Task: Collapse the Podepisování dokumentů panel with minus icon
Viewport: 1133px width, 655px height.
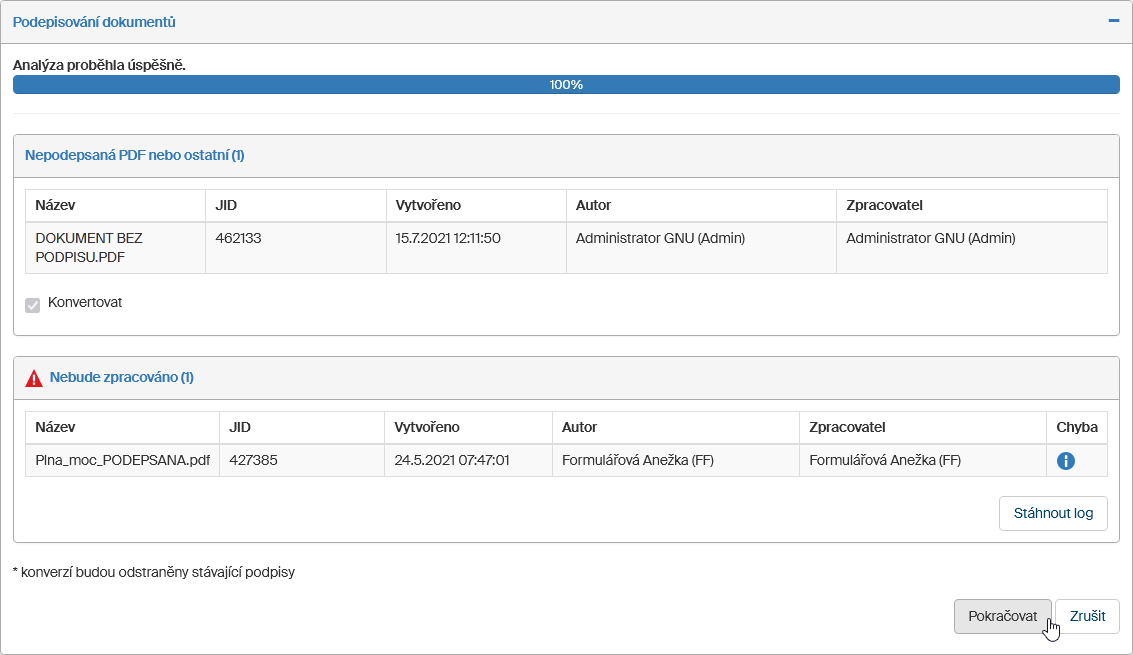Action: coord(1113,21)
